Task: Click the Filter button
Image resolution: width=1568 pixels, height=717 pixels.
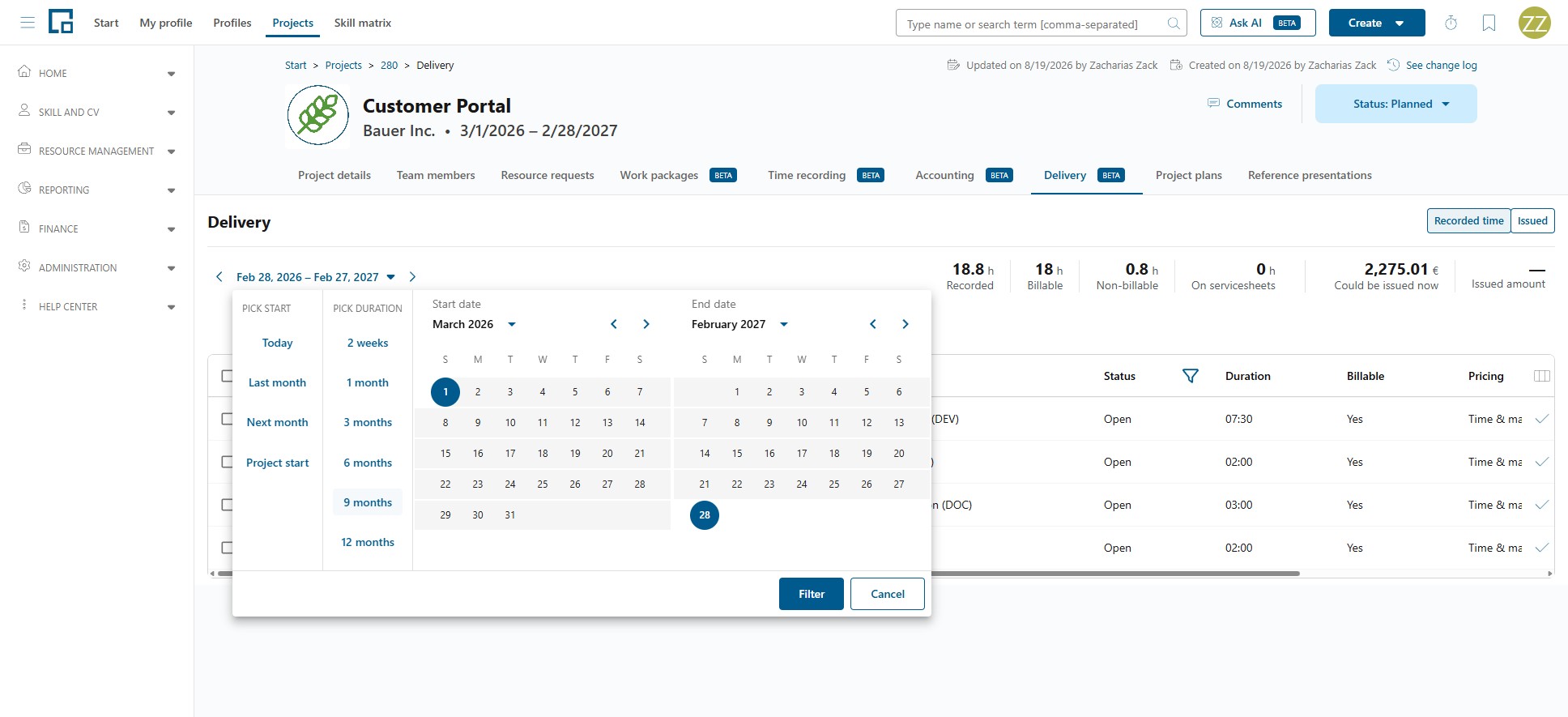Action: 811,594
